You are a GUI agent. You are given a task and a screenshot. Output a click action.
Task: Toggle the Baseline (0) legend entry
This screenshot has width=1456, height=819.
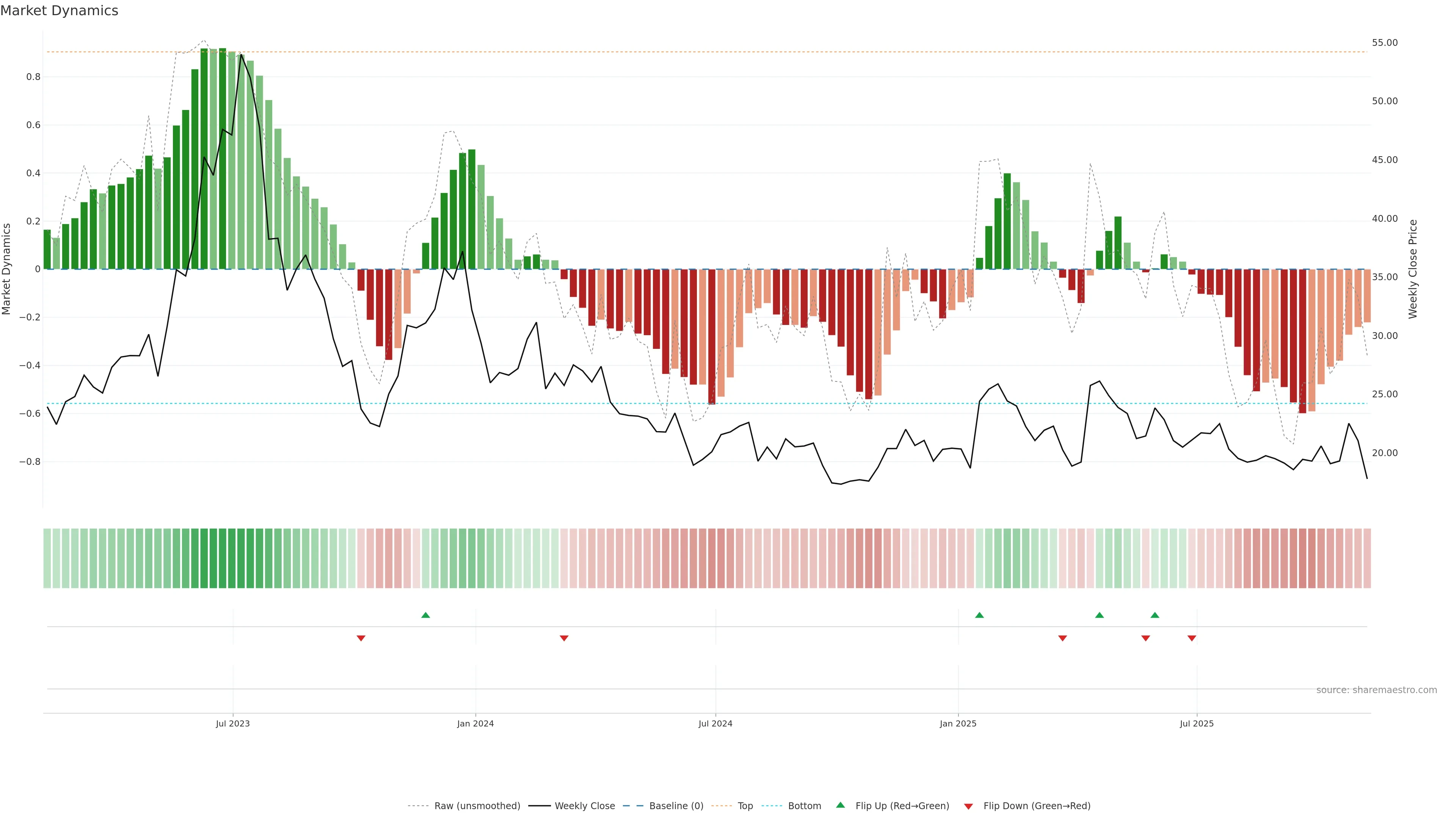pyautogui.click(x=676, y=806)
